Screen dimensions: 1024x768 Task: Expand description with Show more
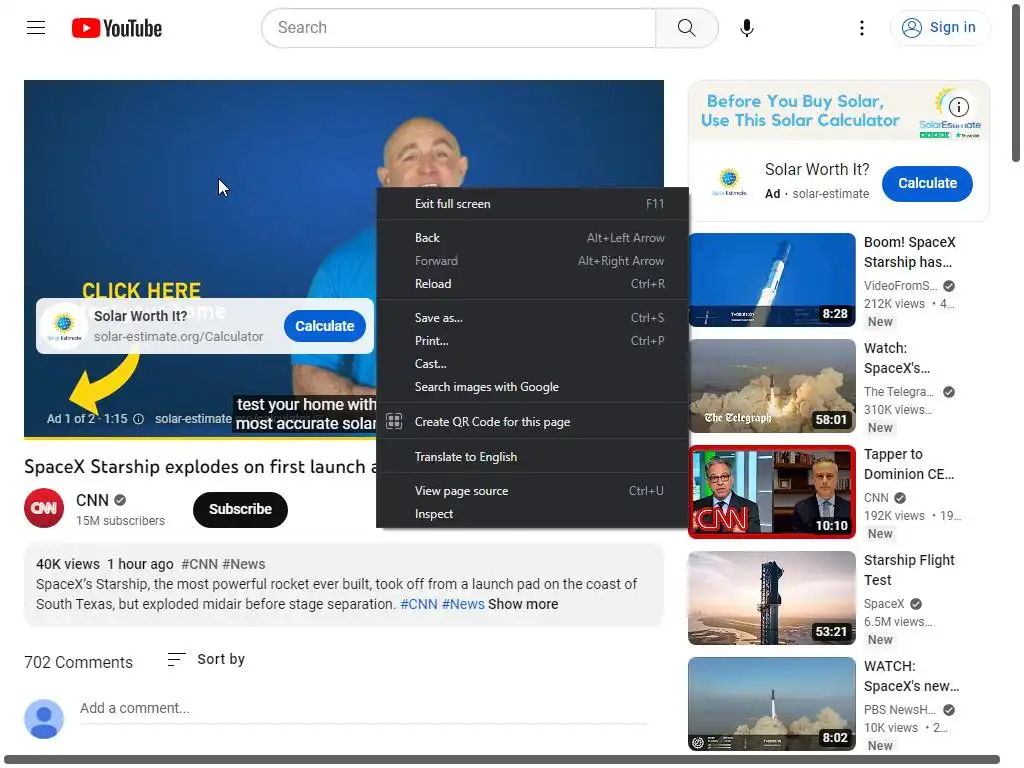click(x=522, y=604)
